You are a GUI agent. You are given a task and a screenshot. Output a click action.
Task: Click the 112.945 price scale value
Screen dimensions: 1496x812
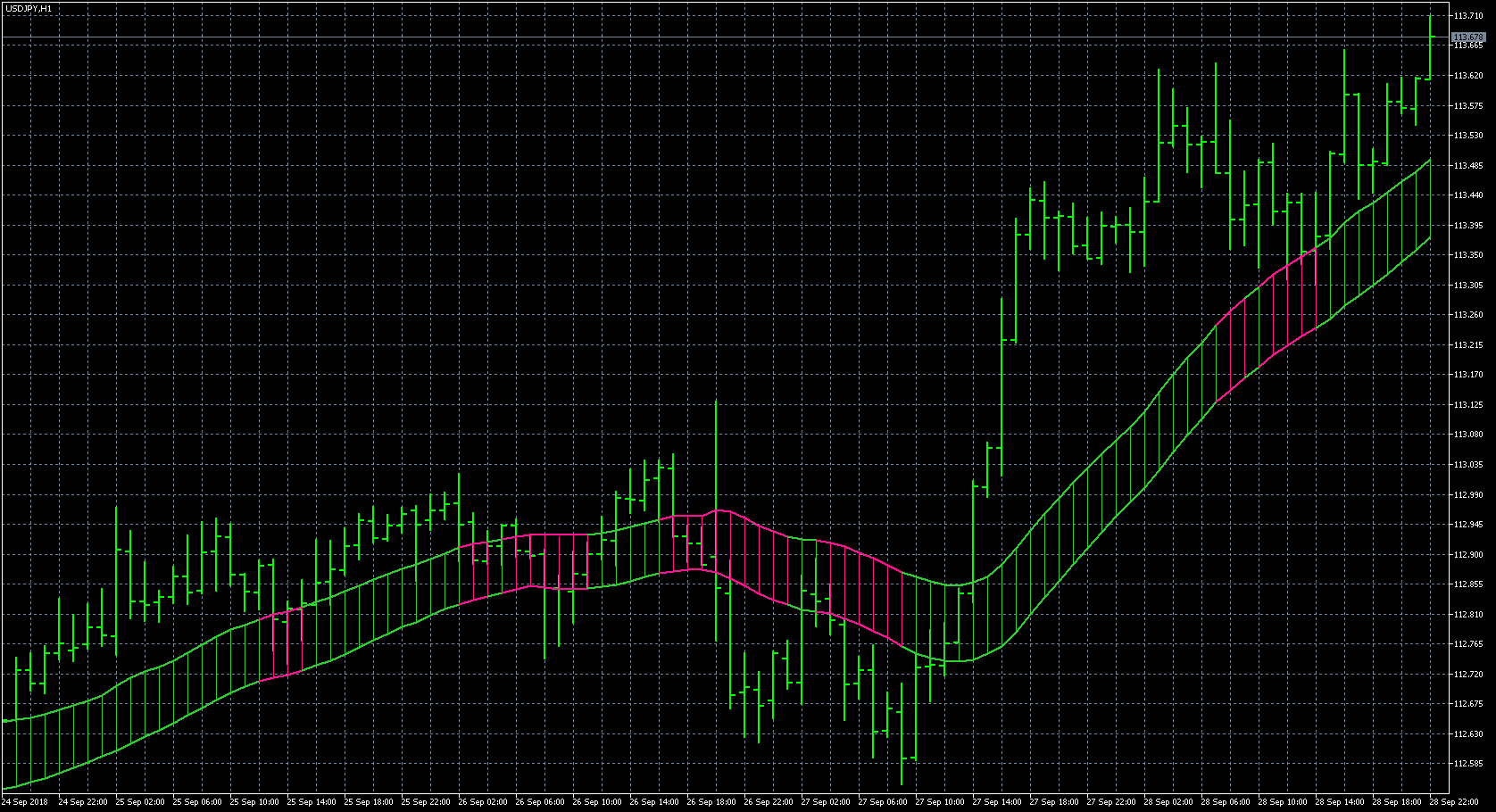click(1468, 524)
